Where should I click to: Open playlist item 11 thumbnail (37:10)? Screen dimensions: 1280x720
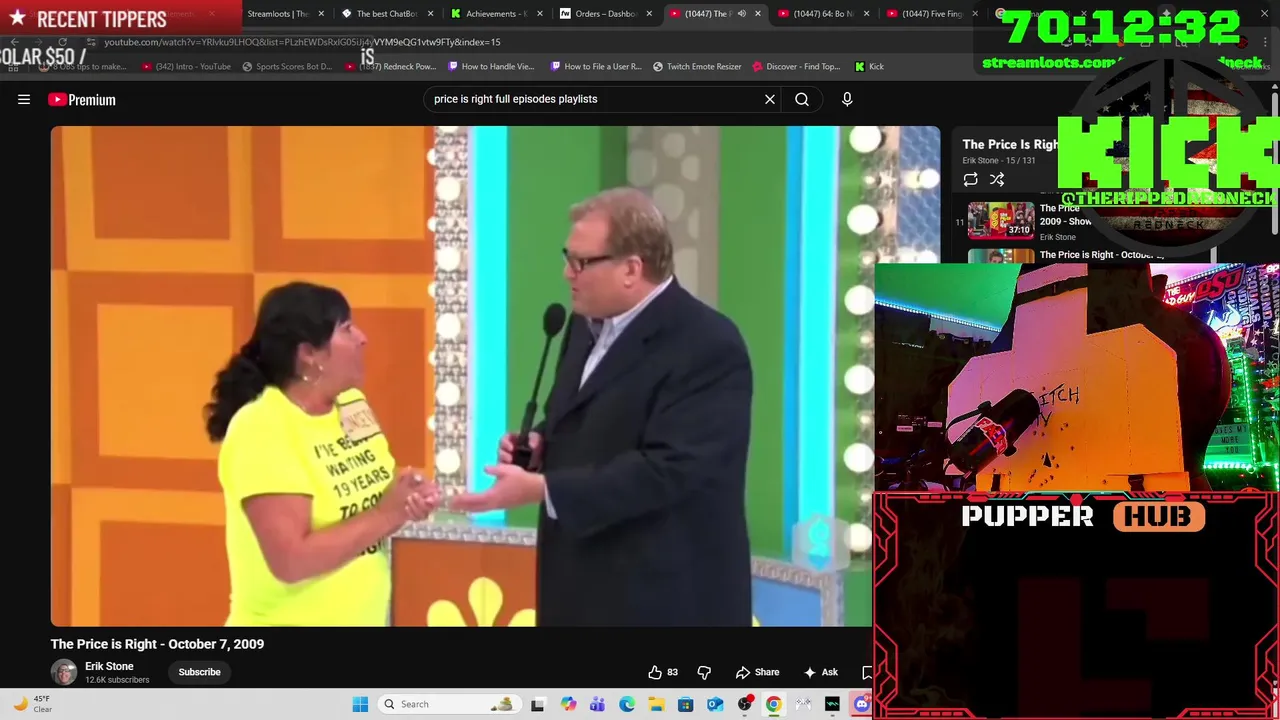click(x=1000, y=221)
